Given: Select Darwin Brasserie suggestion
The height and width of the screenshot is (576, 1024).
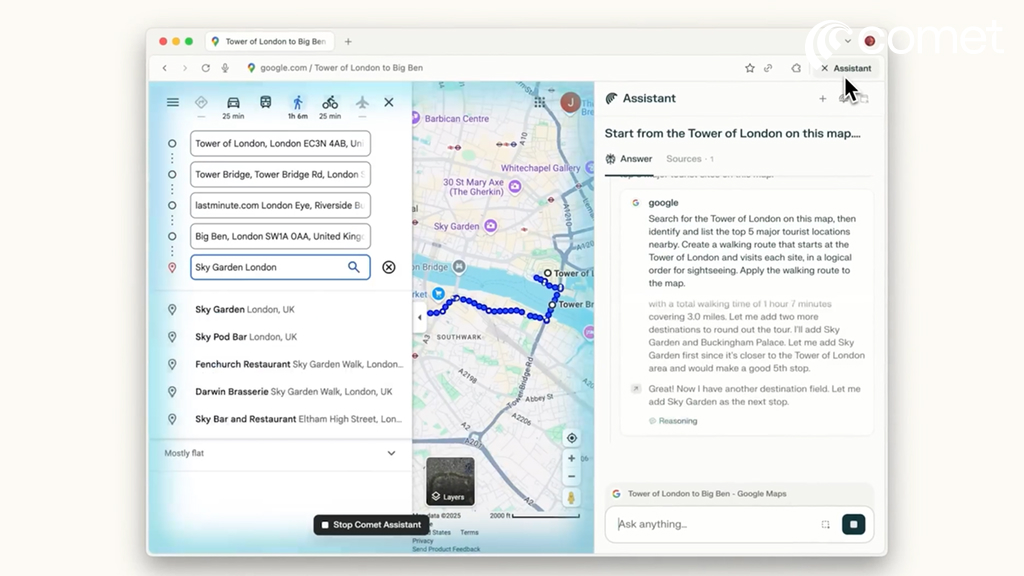Looking at the screenshot, I should (x=281, y=392).
